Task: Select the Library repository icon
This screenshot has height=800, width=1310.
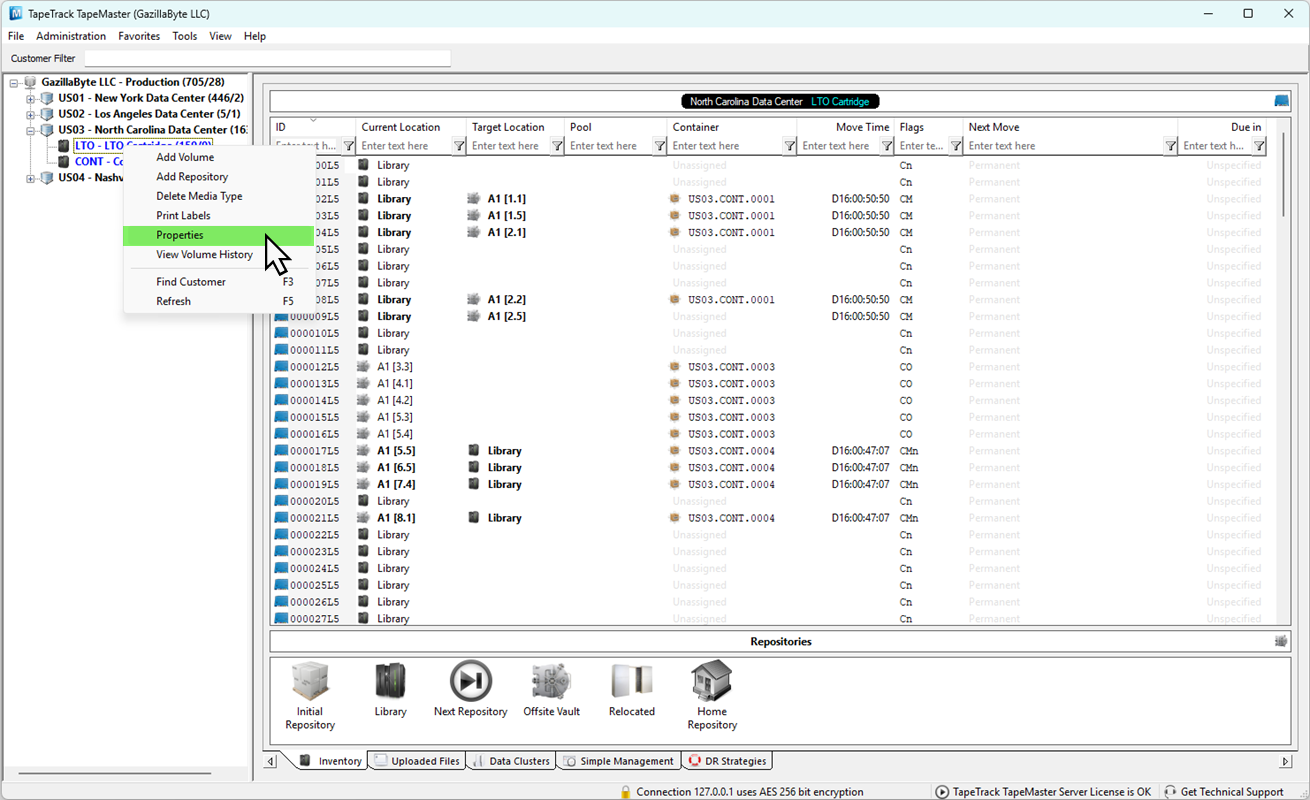Action: click(x=390, y=681)
